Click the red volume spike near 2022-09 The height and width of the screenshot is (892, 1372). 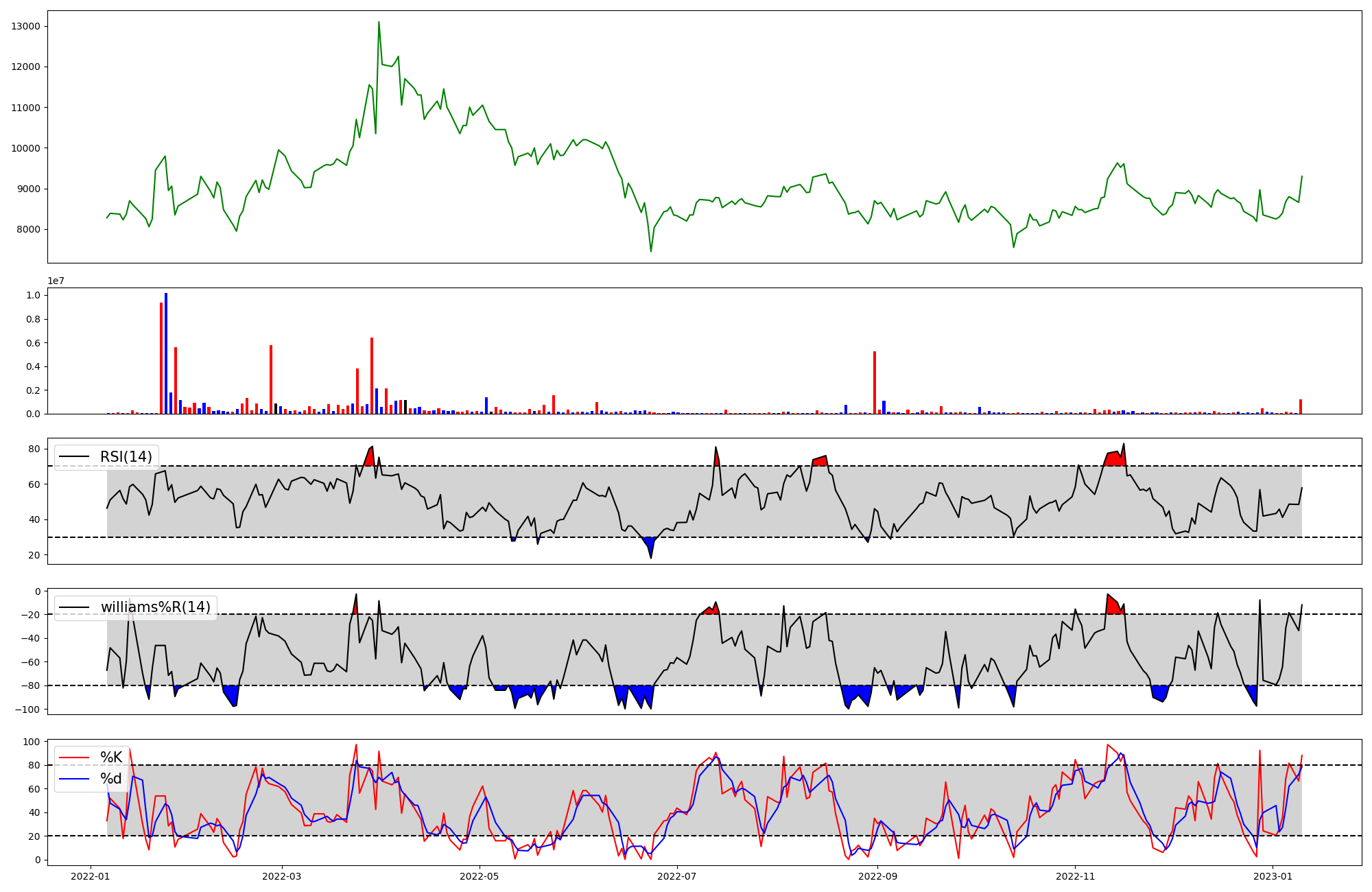pos(875,382)
